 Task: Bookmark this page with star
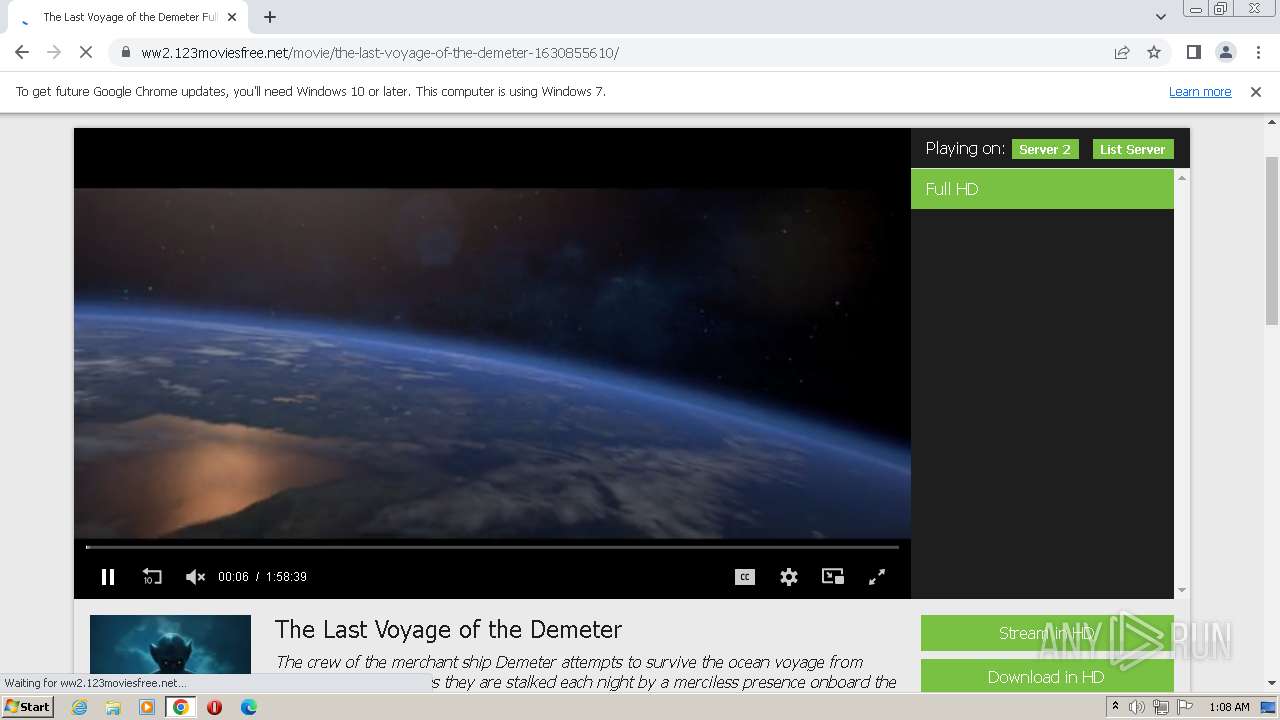1154,52
